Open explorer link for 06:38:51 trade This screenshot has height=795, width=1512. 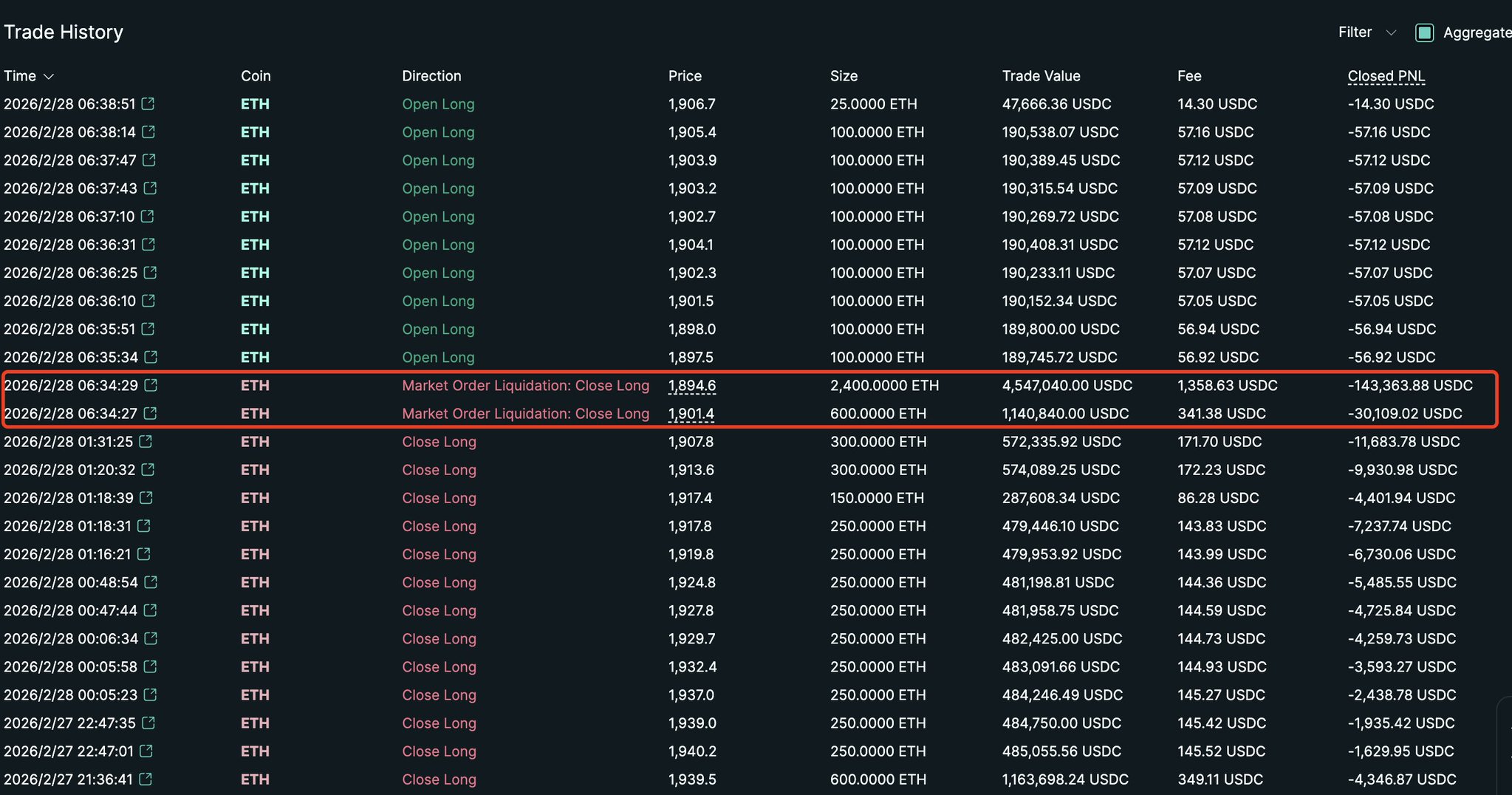(x=148, y=103)
